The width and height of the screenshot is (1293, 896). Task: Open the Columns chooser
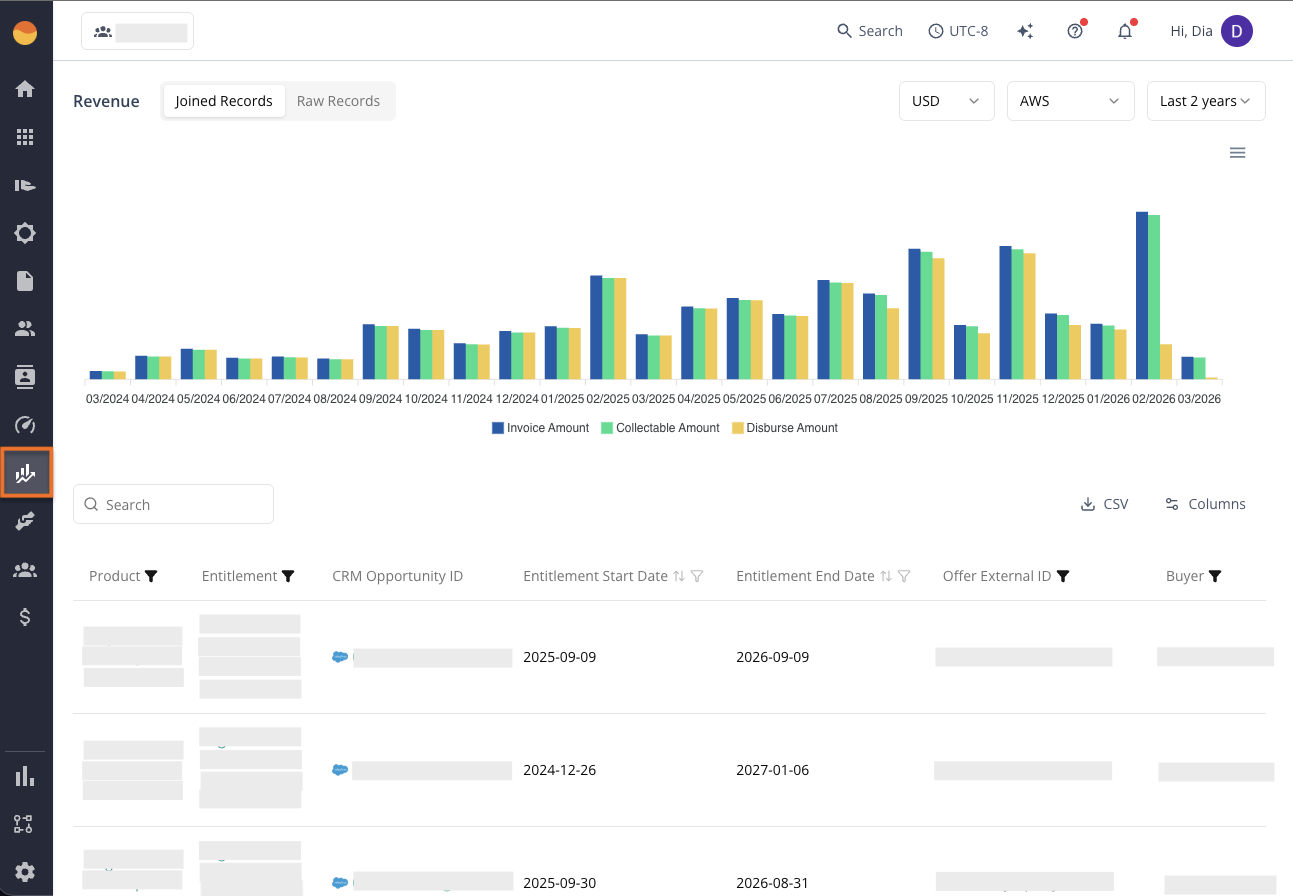(1205, 504)
